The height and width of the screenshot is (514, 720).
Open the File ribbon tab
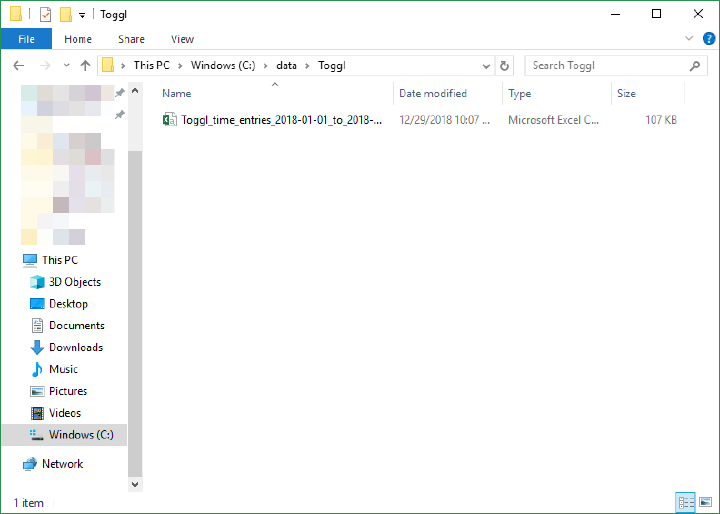[26, 39]
